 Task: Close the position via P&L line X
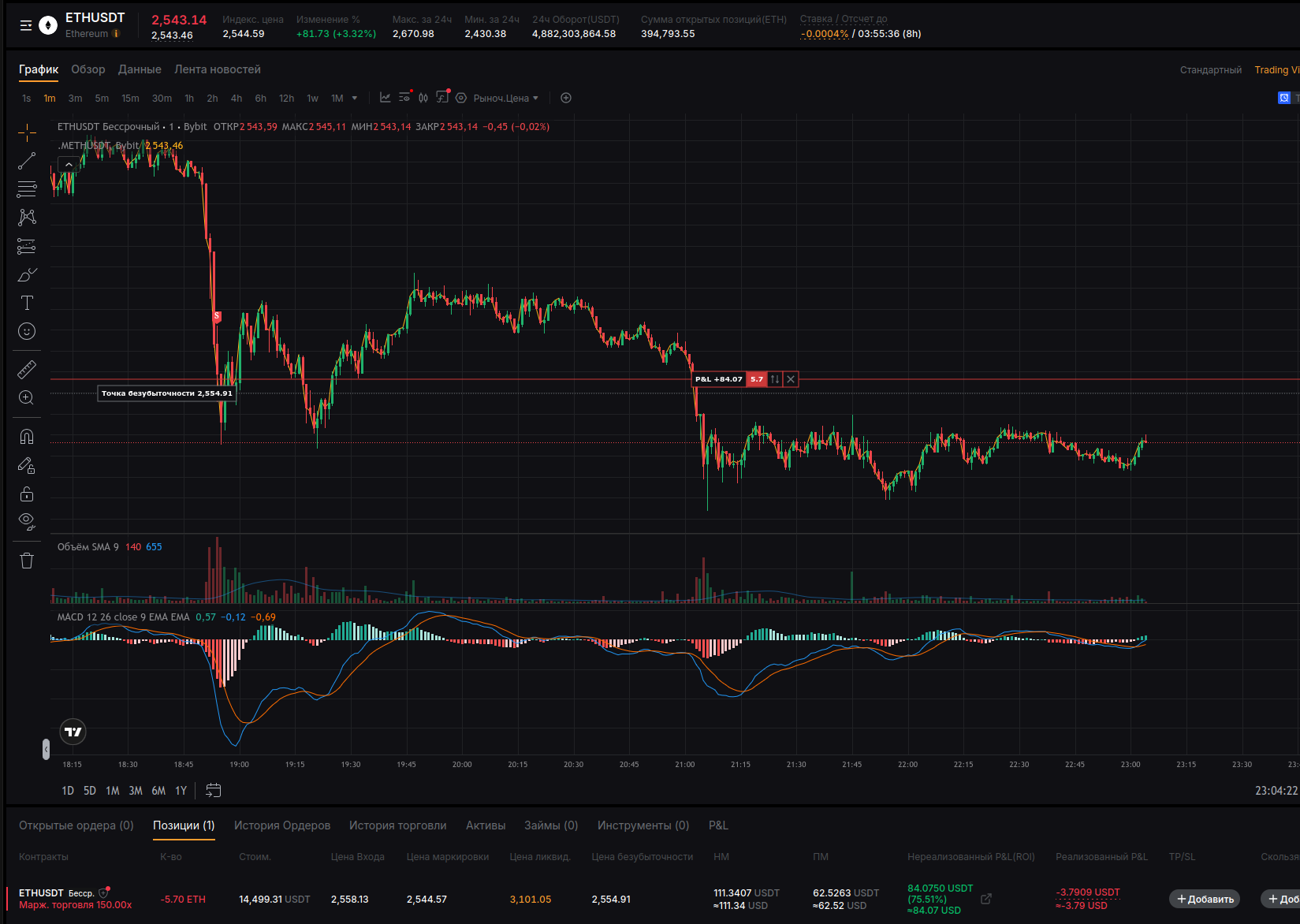click(791, 379)
